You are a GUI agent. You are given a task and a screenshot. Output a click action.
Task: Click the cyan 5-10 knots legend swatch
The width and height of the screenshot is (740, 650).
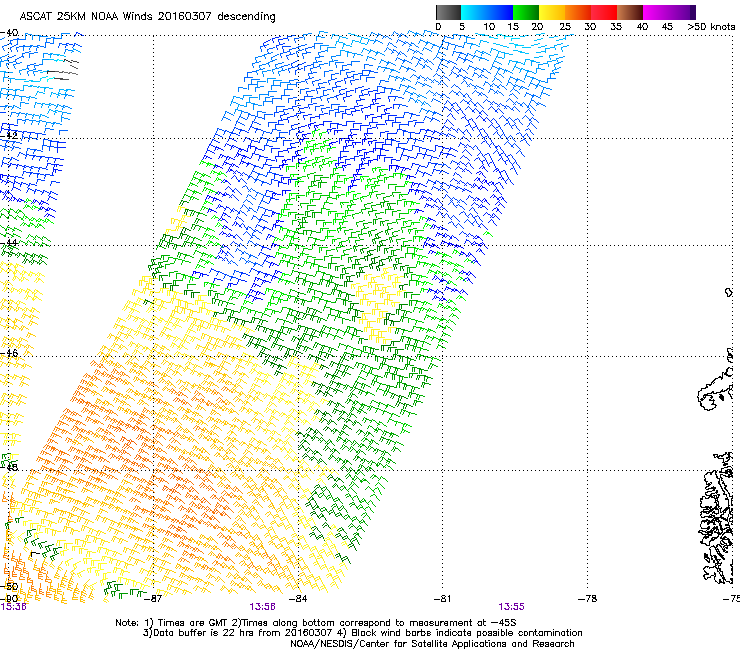473,12
